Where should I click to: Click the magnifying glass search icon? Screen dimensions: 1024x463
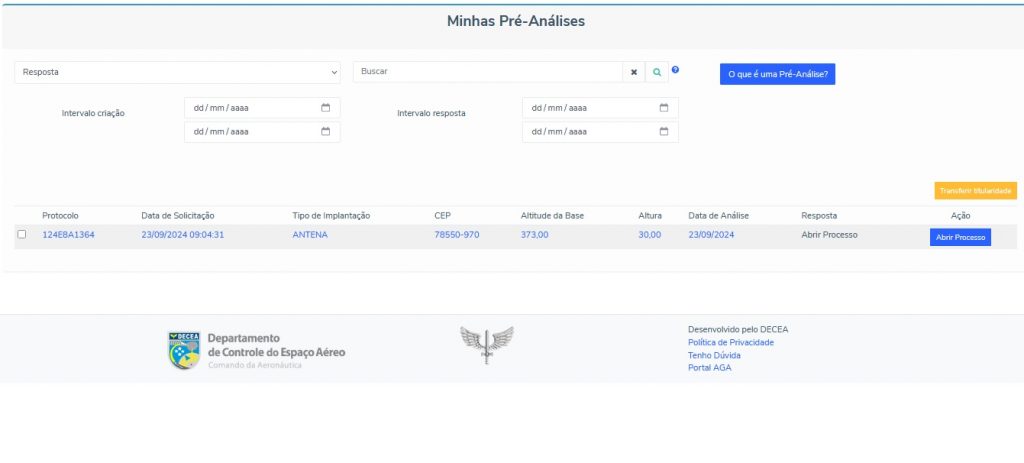tap(657, 73)
